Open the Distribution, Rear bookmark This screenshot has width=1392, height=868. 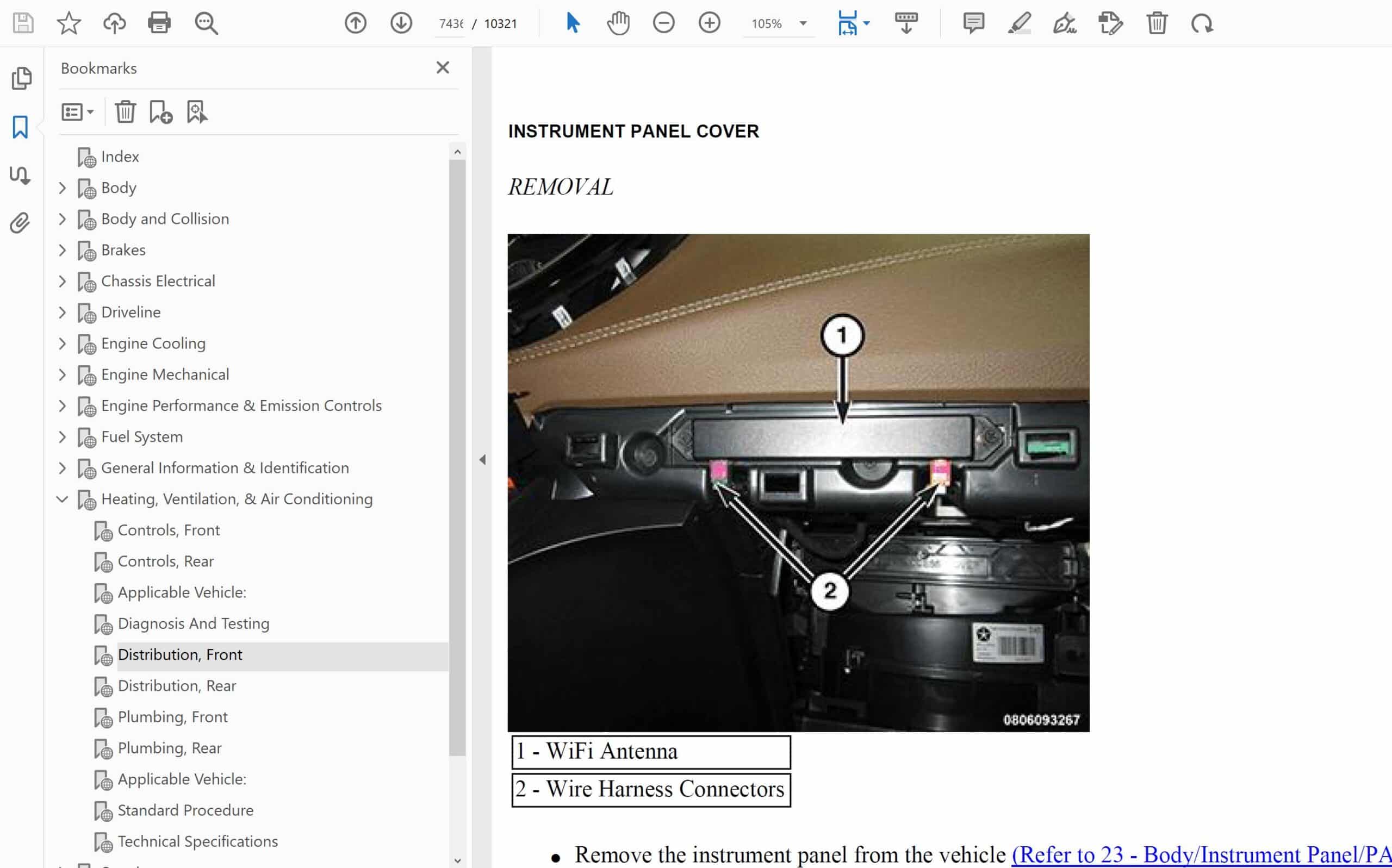177,685
